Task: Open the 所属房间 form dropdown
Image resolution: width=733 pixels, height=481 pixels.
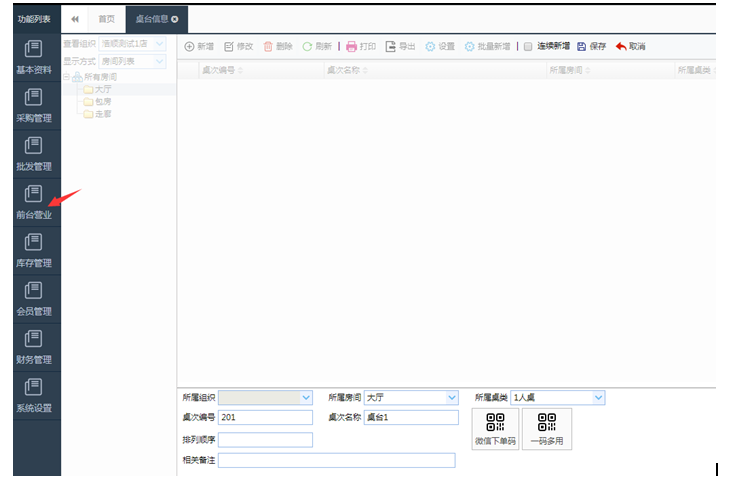Action: pos(411,397)
